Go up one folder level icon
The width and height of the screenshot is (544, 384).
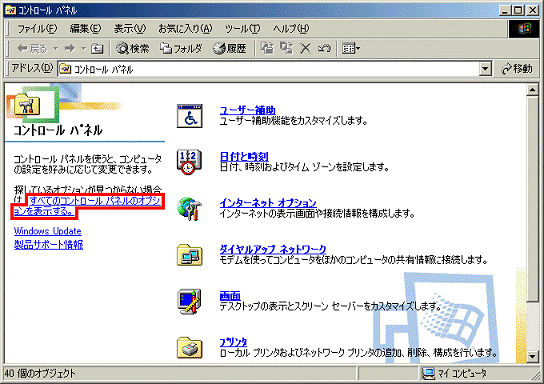tap(97, 49)
